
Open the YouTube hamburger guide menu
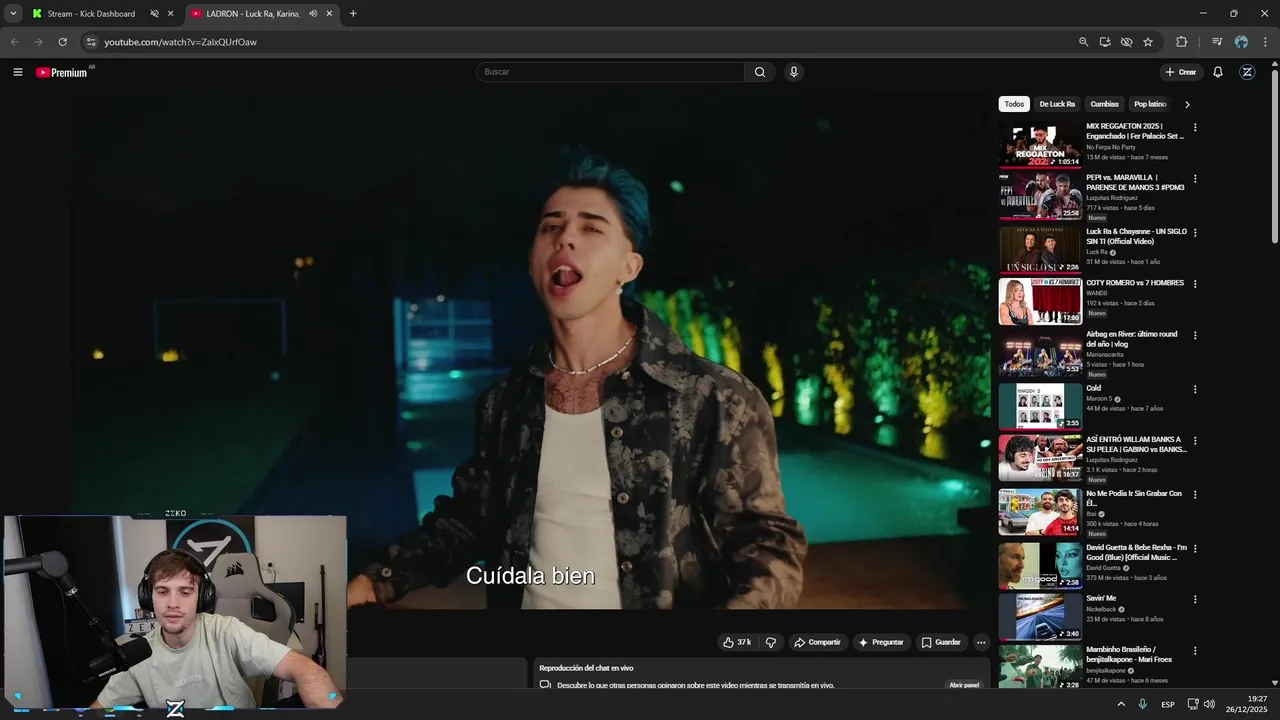pos(17,72)
